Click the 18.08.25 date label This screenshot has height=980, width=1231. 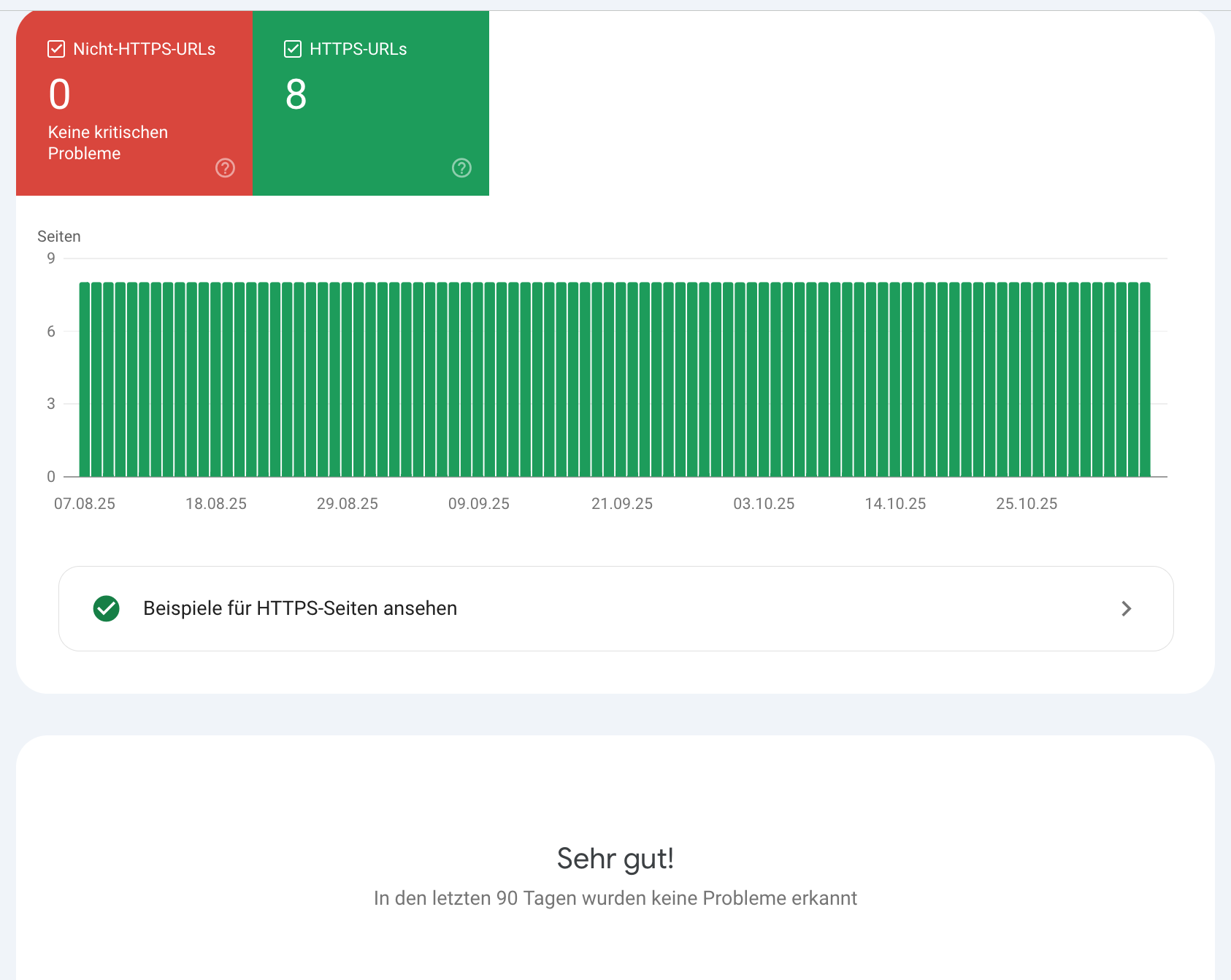click(216, 504)
